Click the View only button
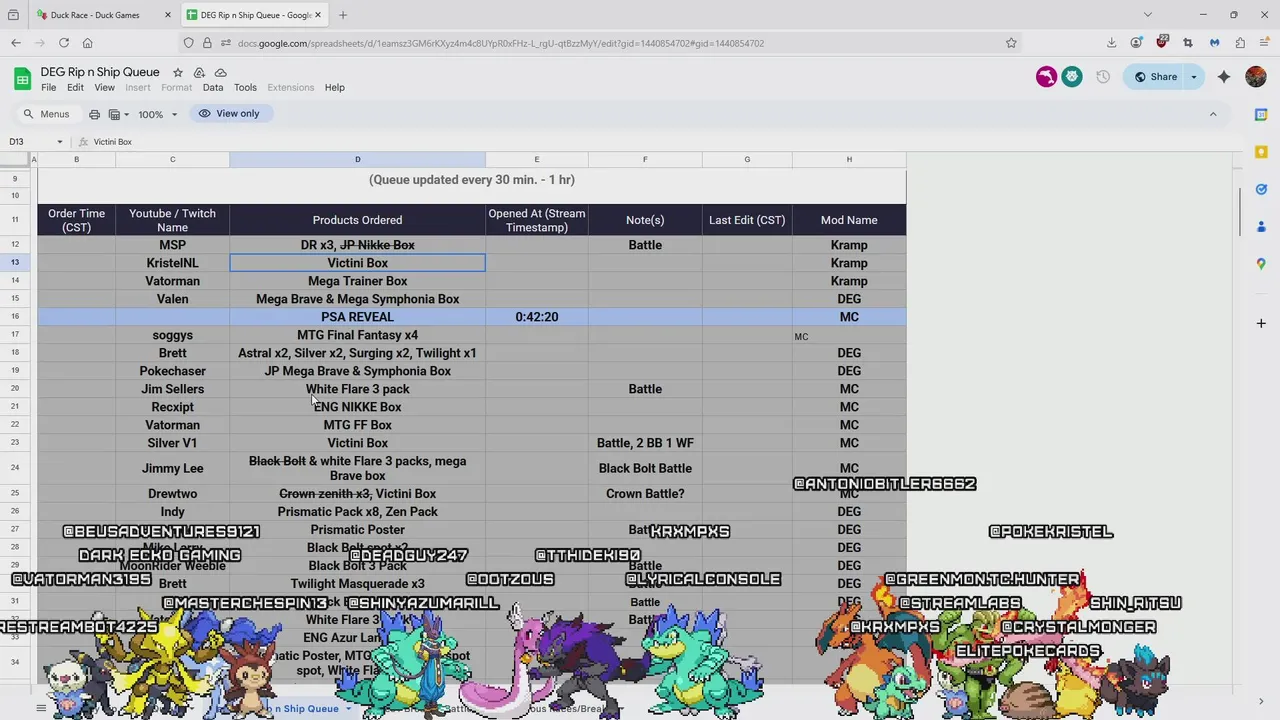The height and width of the screenshot is (720, 1280). pos(229,114)
